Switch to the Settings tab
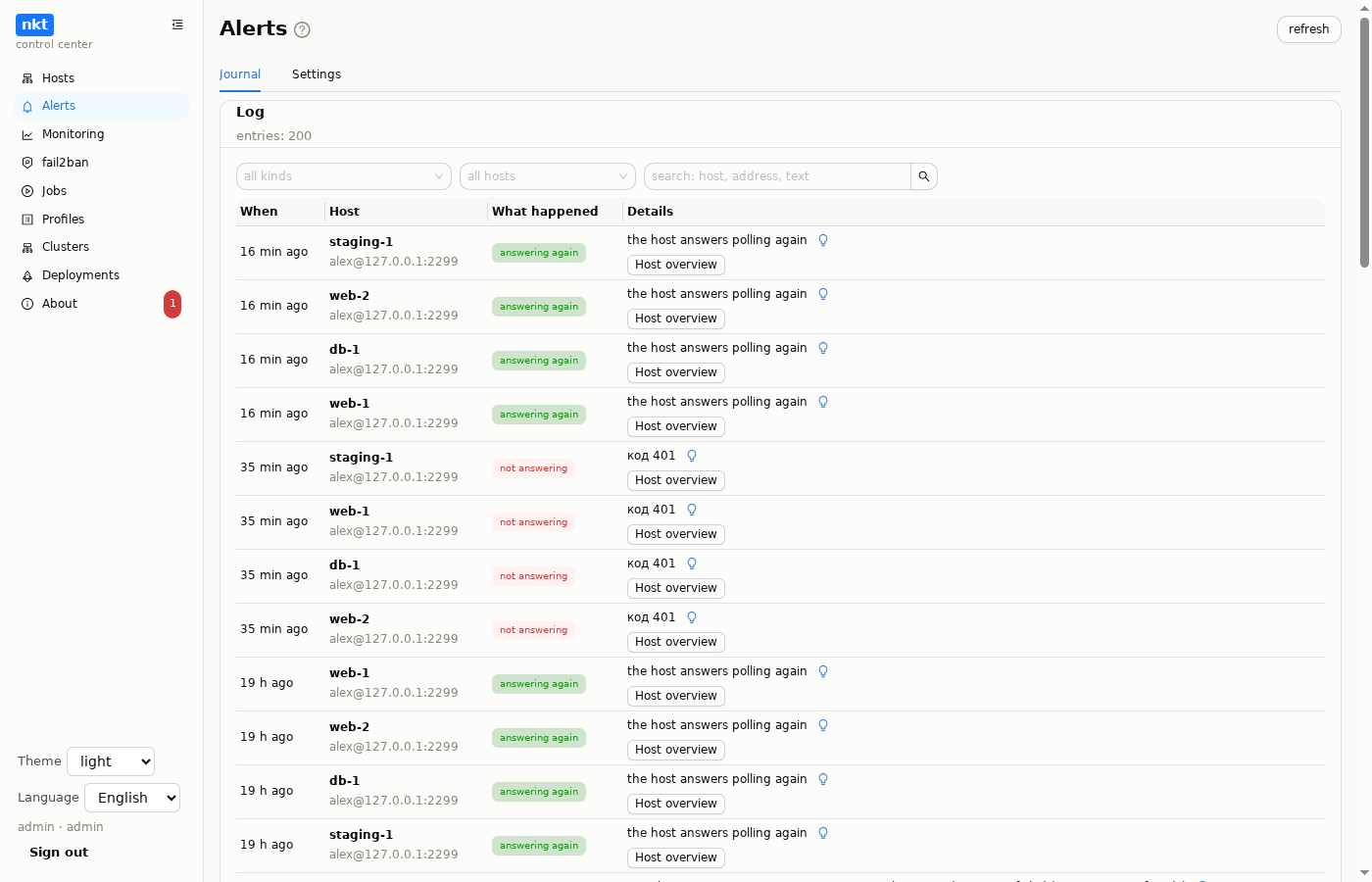Screen dimensions: 1372x882 point(317,74)
